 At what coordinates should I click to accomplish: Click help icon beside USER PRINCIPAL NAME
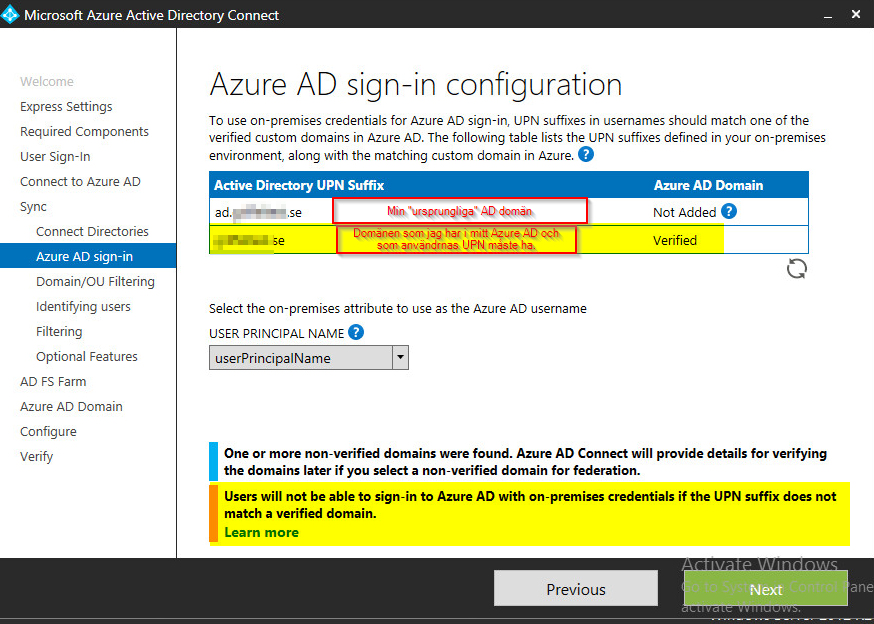[x=356, y=333]
